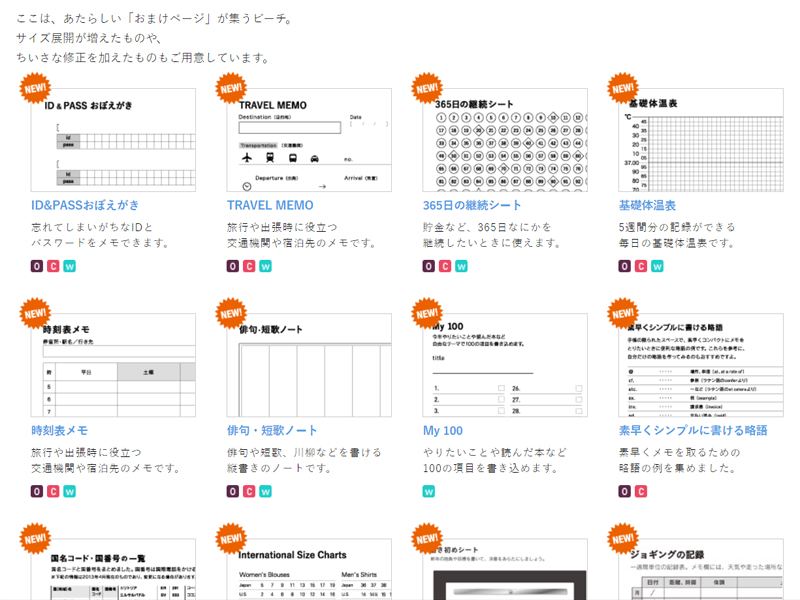This screenshot has width=800, height=600.
Task: Click the TRAVEL MEMO preview thumbnail
Action: pos(309,140)
